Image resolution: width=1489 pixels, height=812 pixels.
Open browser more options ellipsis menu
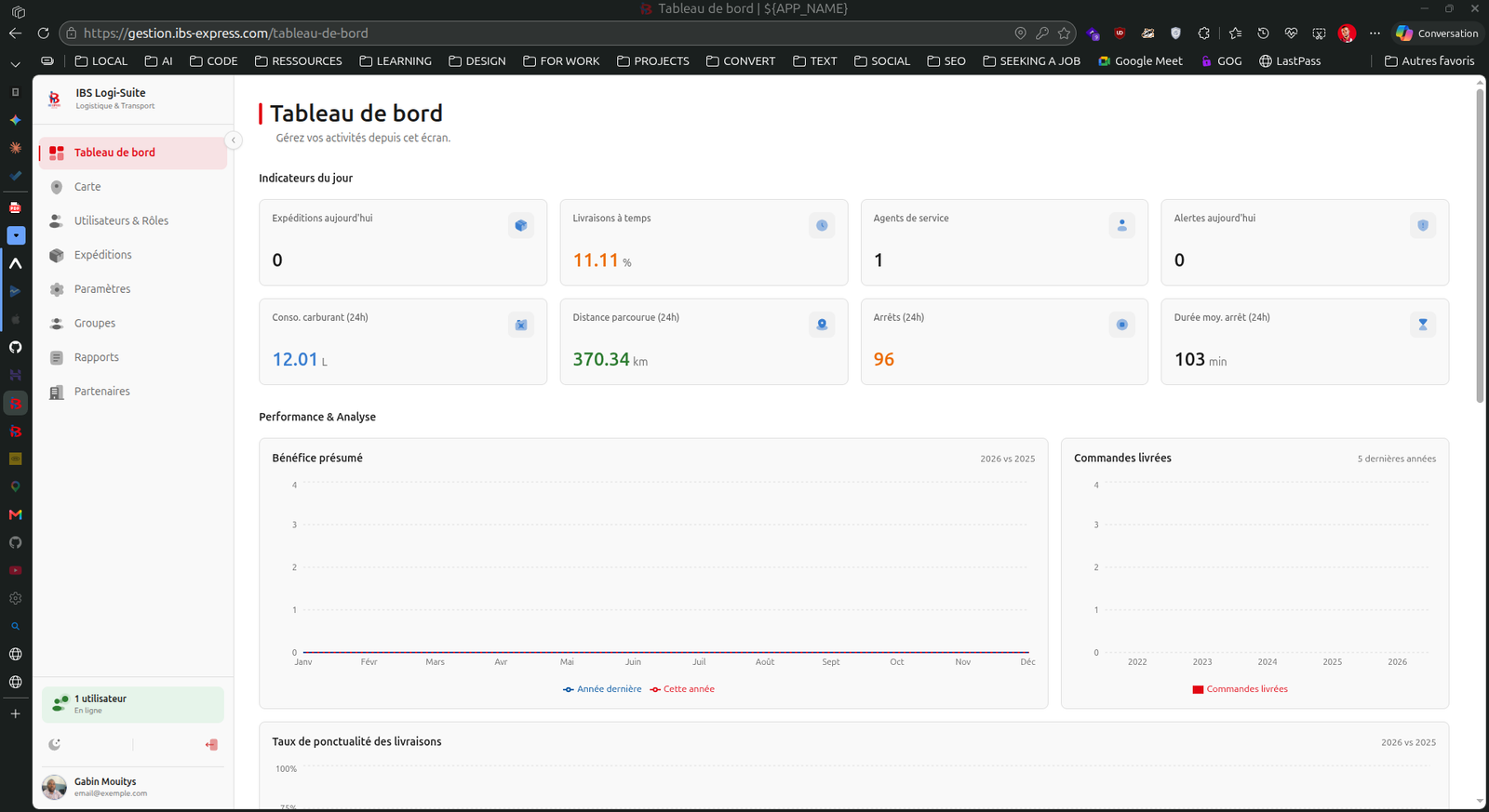pos(1375,33)
